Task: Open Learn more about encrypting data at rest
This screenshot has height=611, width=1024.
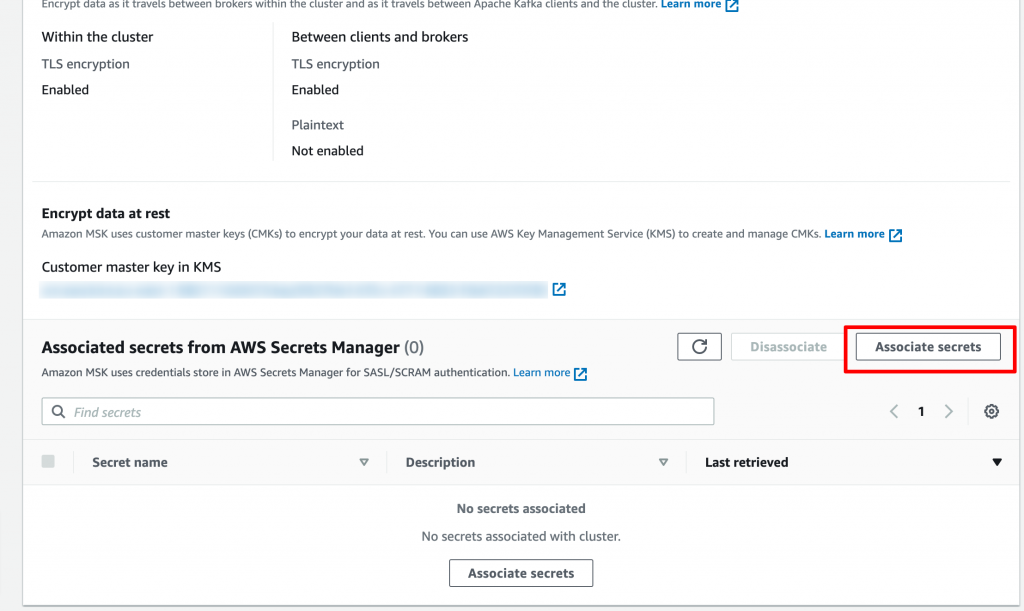Action: [x=855, y=233]
